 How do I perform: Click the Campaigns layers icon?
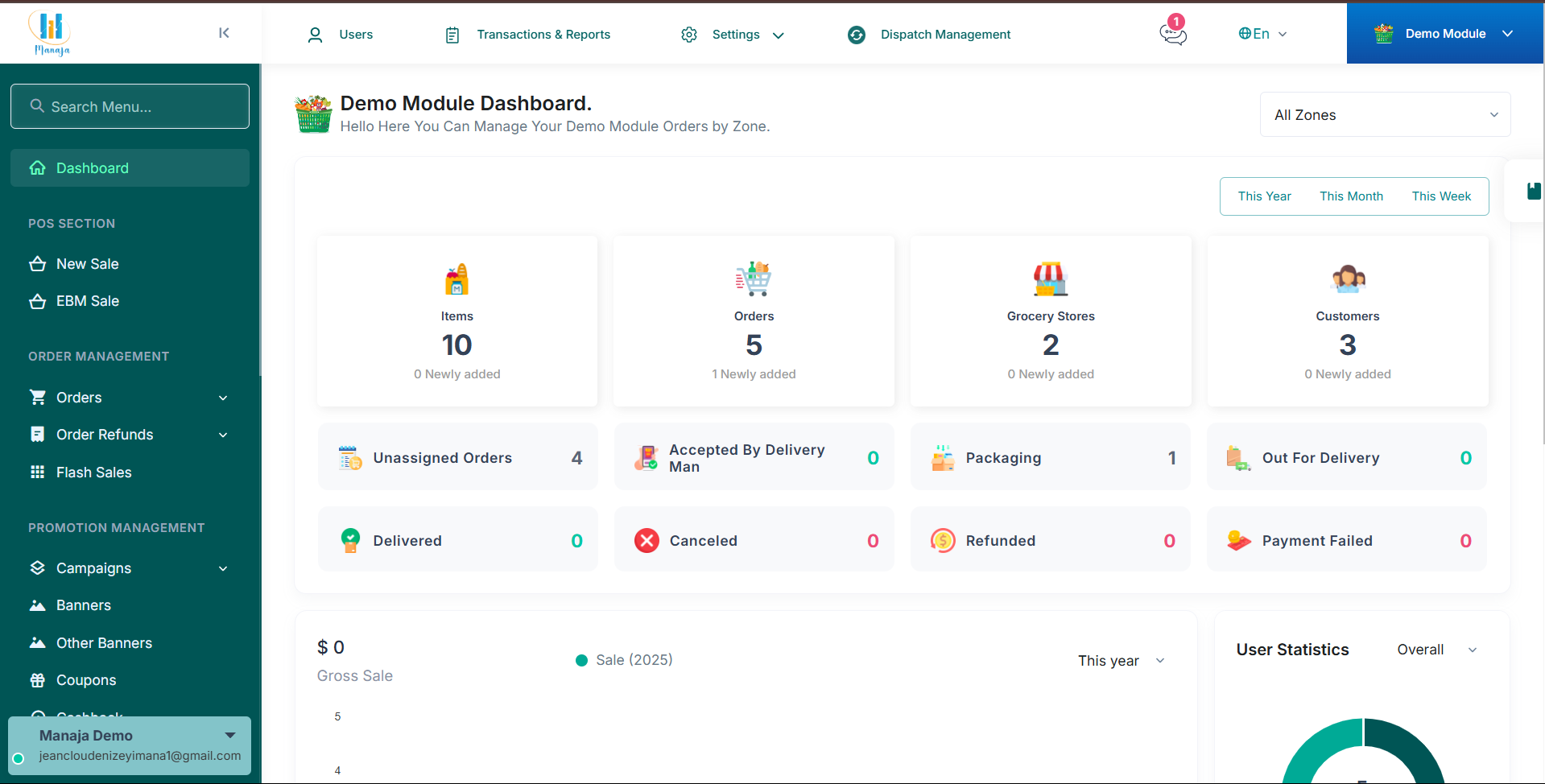coord(38,568)
